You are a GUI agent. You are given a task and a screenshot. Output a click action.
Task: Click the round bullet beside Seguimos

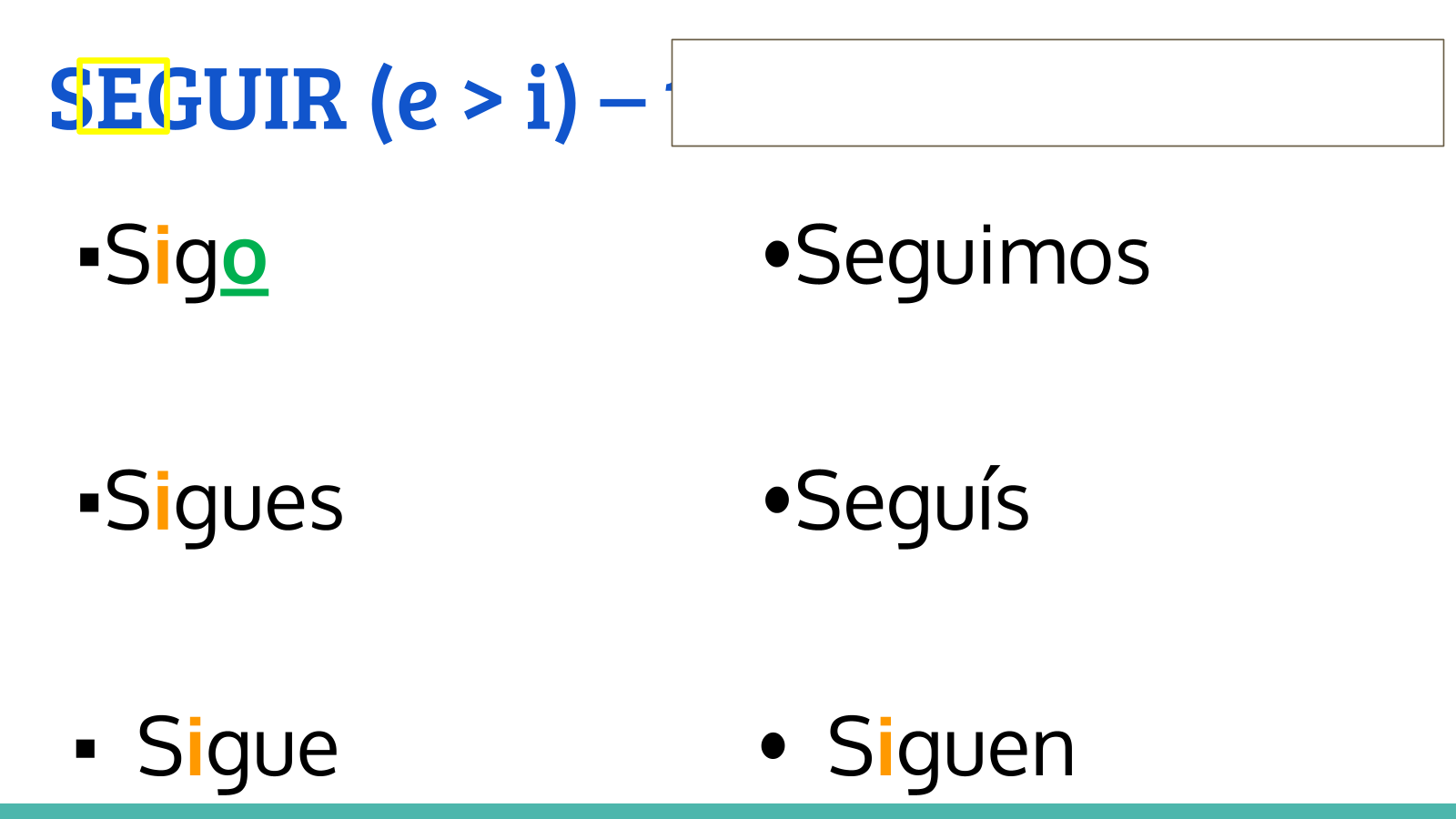(776, 255)
